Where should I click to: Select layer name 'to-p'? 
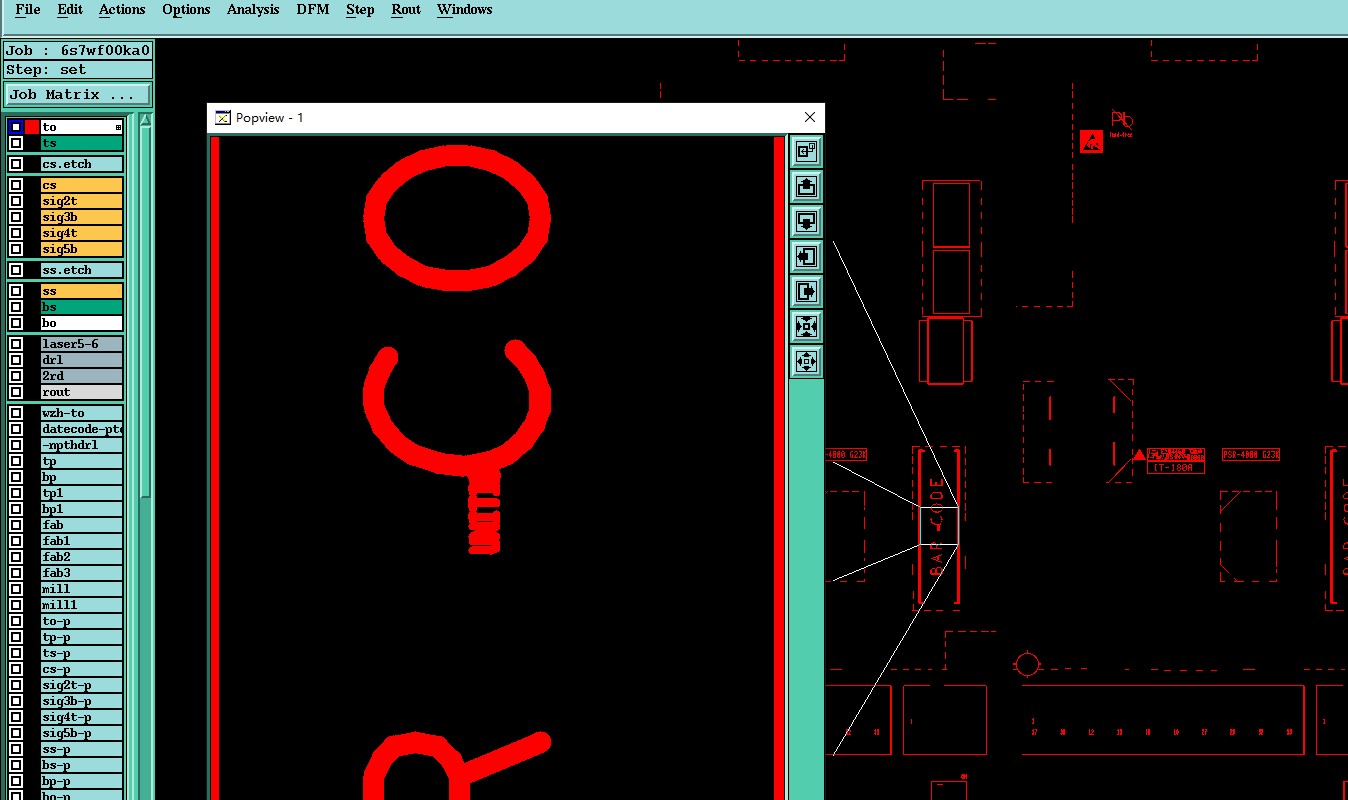pyautogui.click(x=81, y=621)
